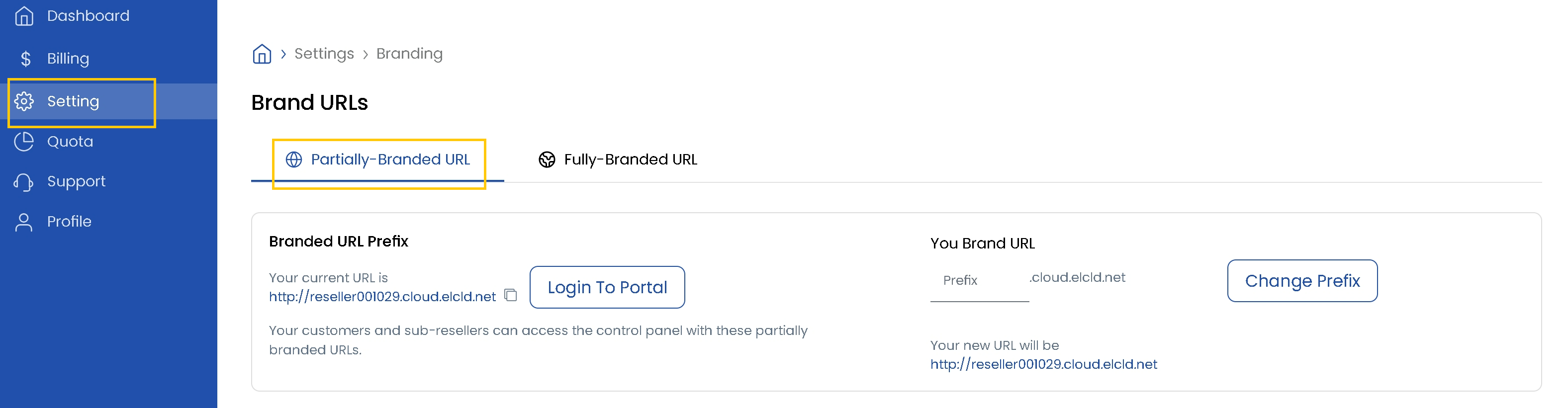This screenshot has height=408, width=1568.
Task: Select the Setting gear icon
Action: click(24, 101)
